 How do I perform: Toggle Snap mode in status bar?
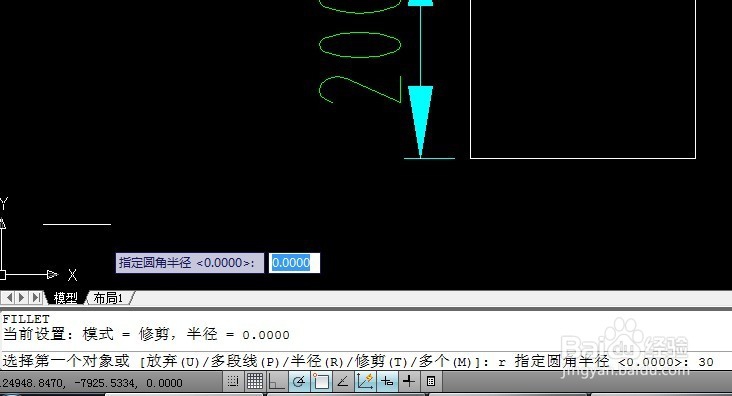(233, 382)
